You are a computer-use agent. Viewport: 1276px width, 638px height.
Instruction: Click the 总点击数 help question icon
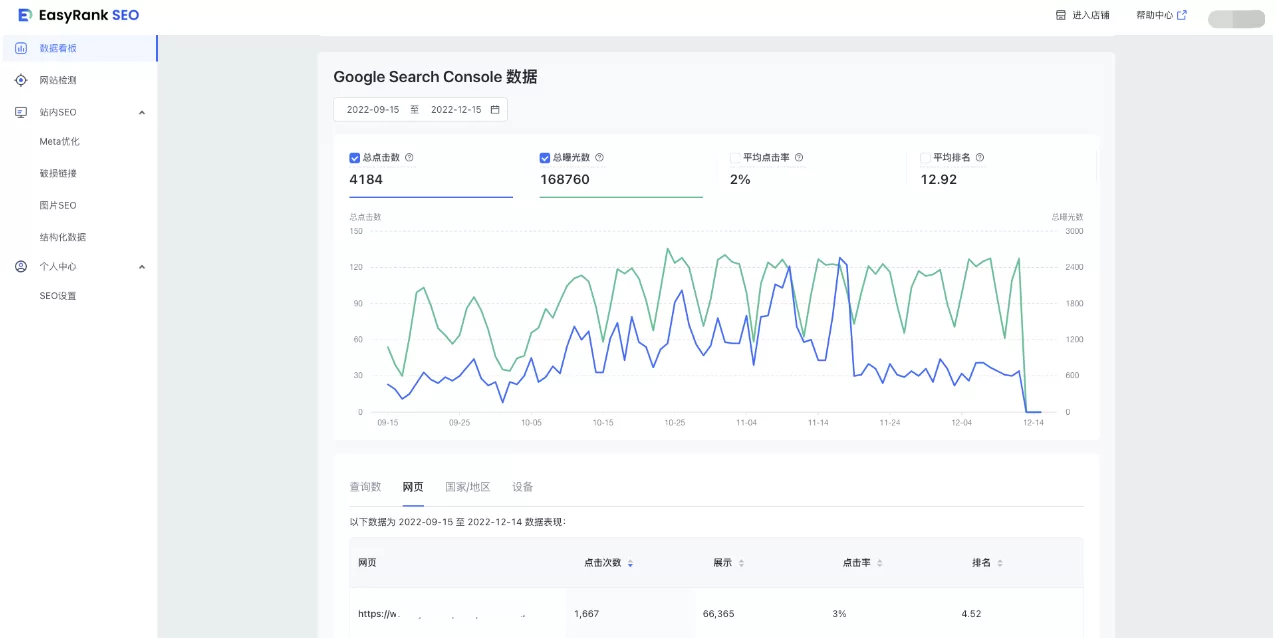click(x=409, y=158)
